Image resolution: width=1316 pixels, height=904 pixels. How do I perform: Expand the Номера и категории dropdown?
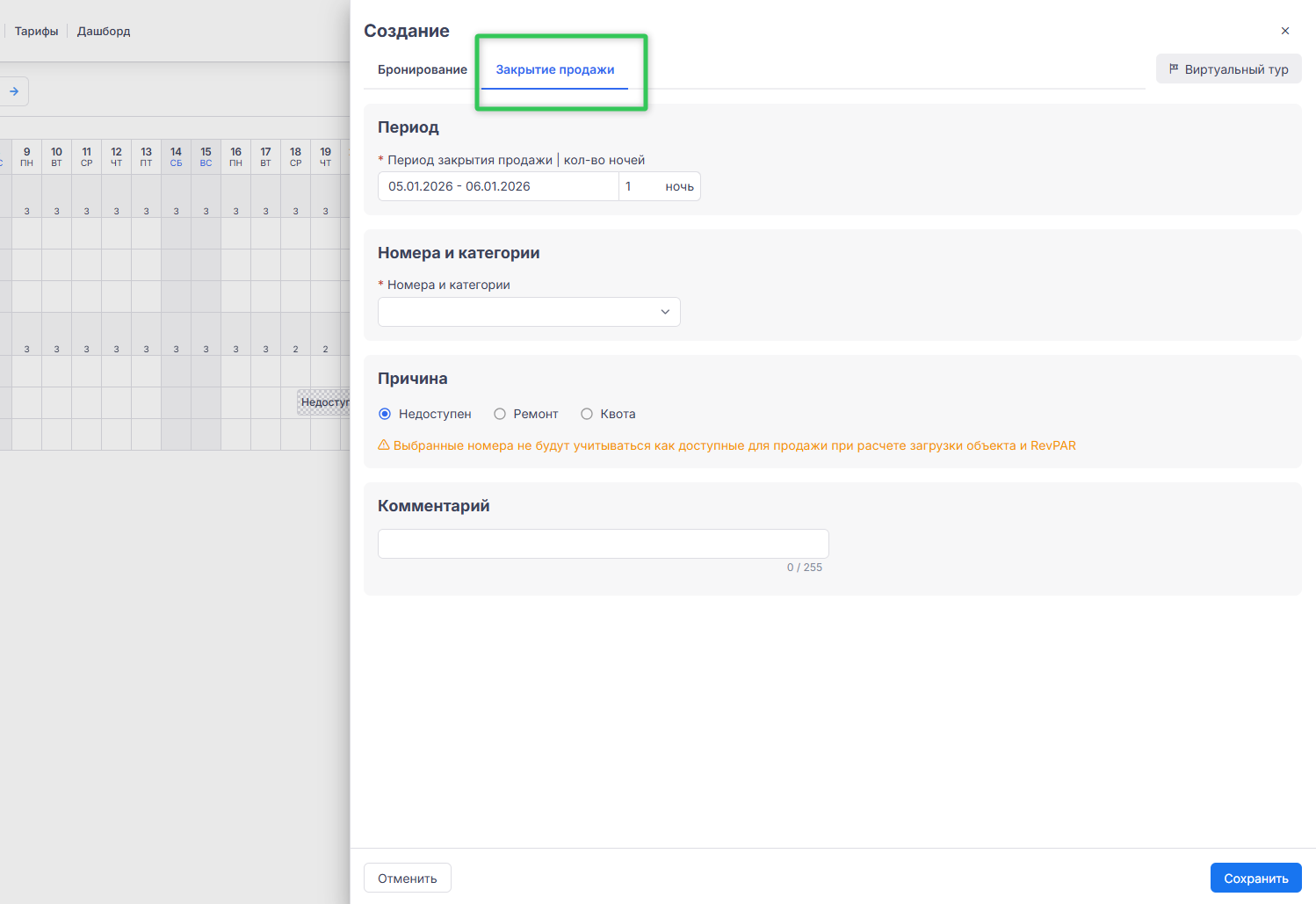point(518,312)
